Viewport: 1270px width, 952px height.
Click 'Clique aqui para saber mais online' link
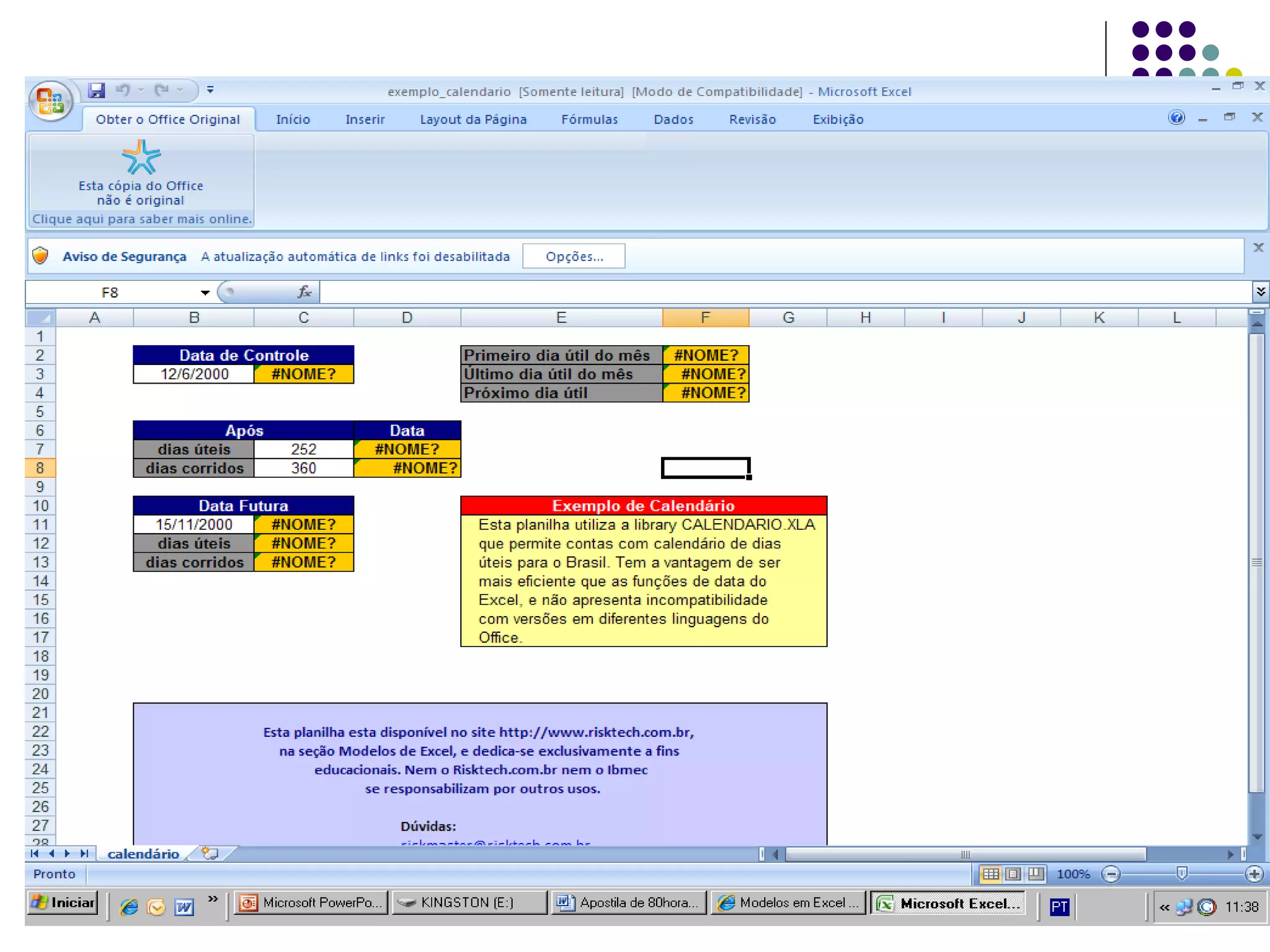142,219
